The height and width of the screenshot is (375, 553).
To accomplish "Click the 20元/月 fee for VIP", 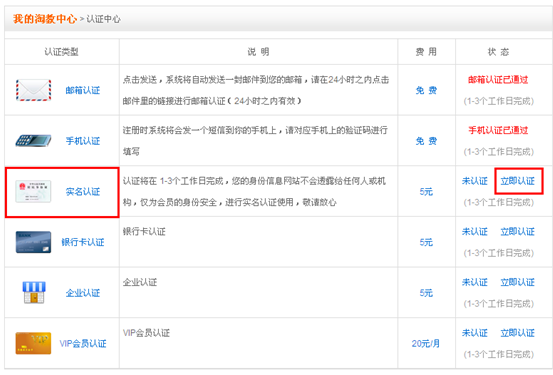I will pos(426,344).
